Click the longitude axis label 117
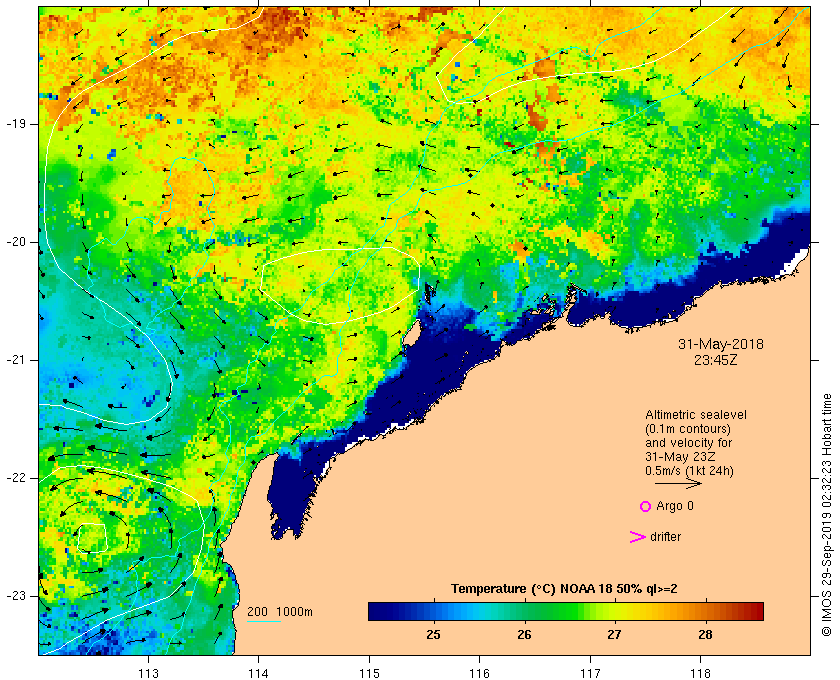The height and width of the screenshot is (680, 840). (590, 673)
